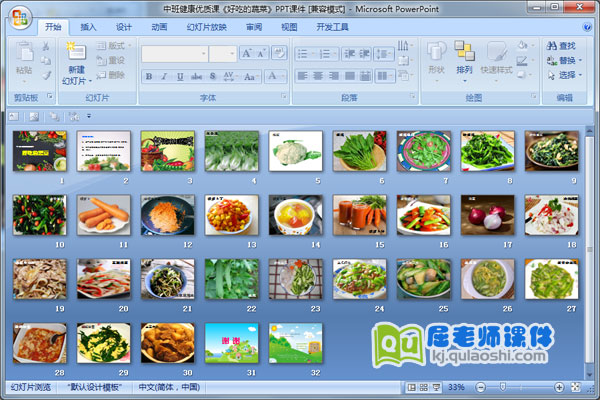Click the zoom slider handle

click(504, 387)
